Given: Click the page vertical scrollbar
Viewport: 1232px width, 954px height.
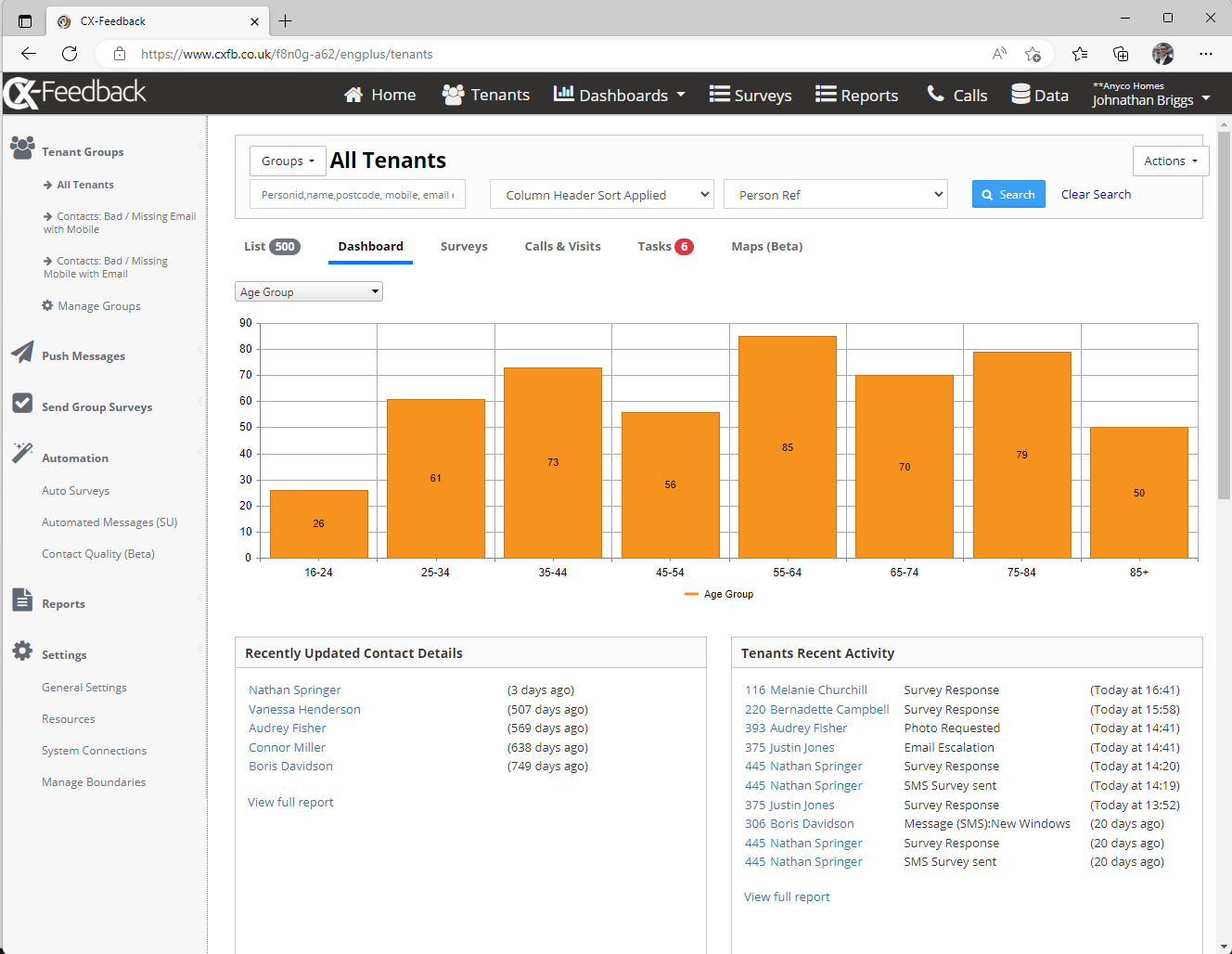Looking at the screenshot, I should point(1224,316).
